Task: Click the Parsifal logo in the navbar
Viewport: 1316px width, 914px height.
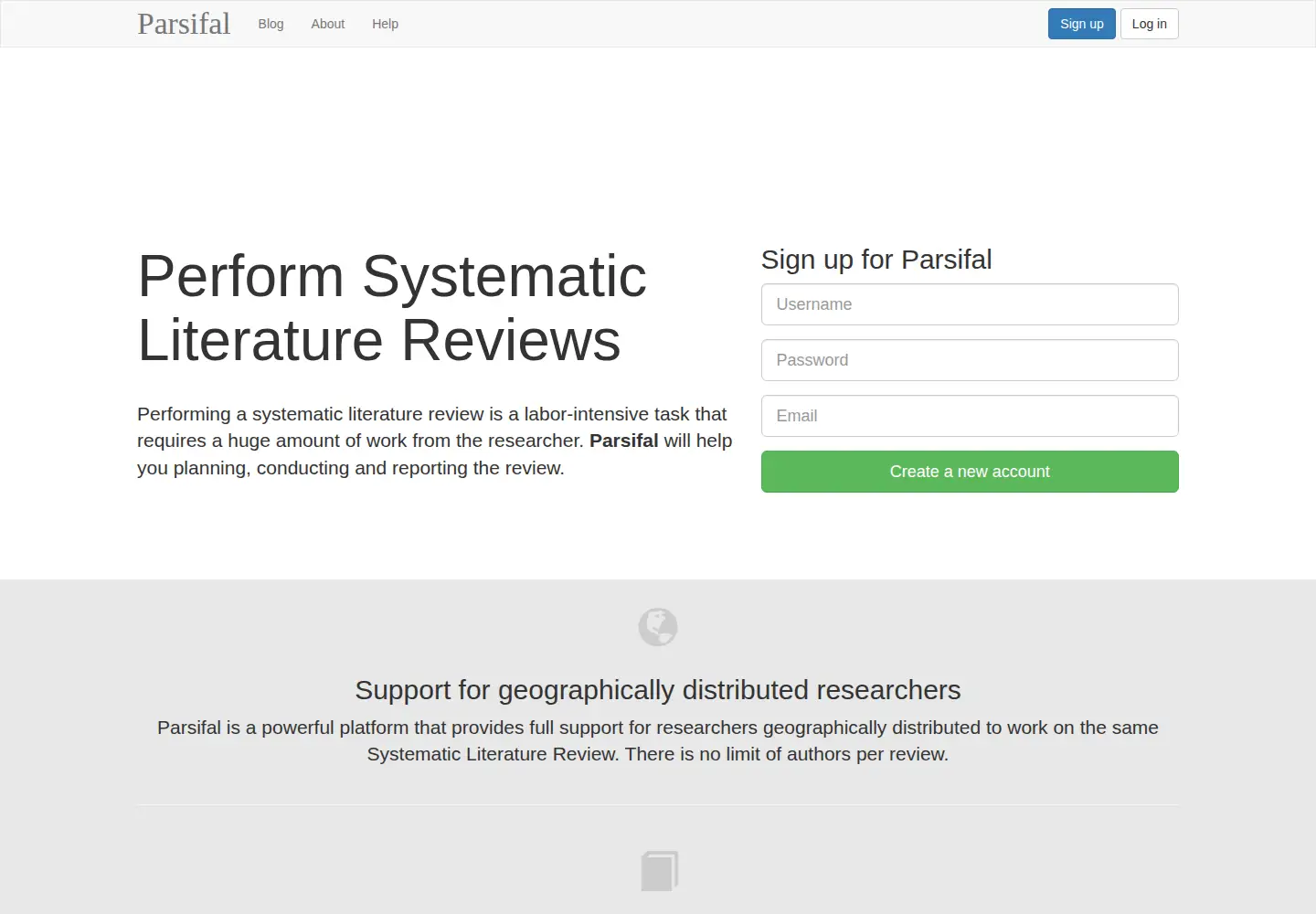Action: click(x=184, y=24)
